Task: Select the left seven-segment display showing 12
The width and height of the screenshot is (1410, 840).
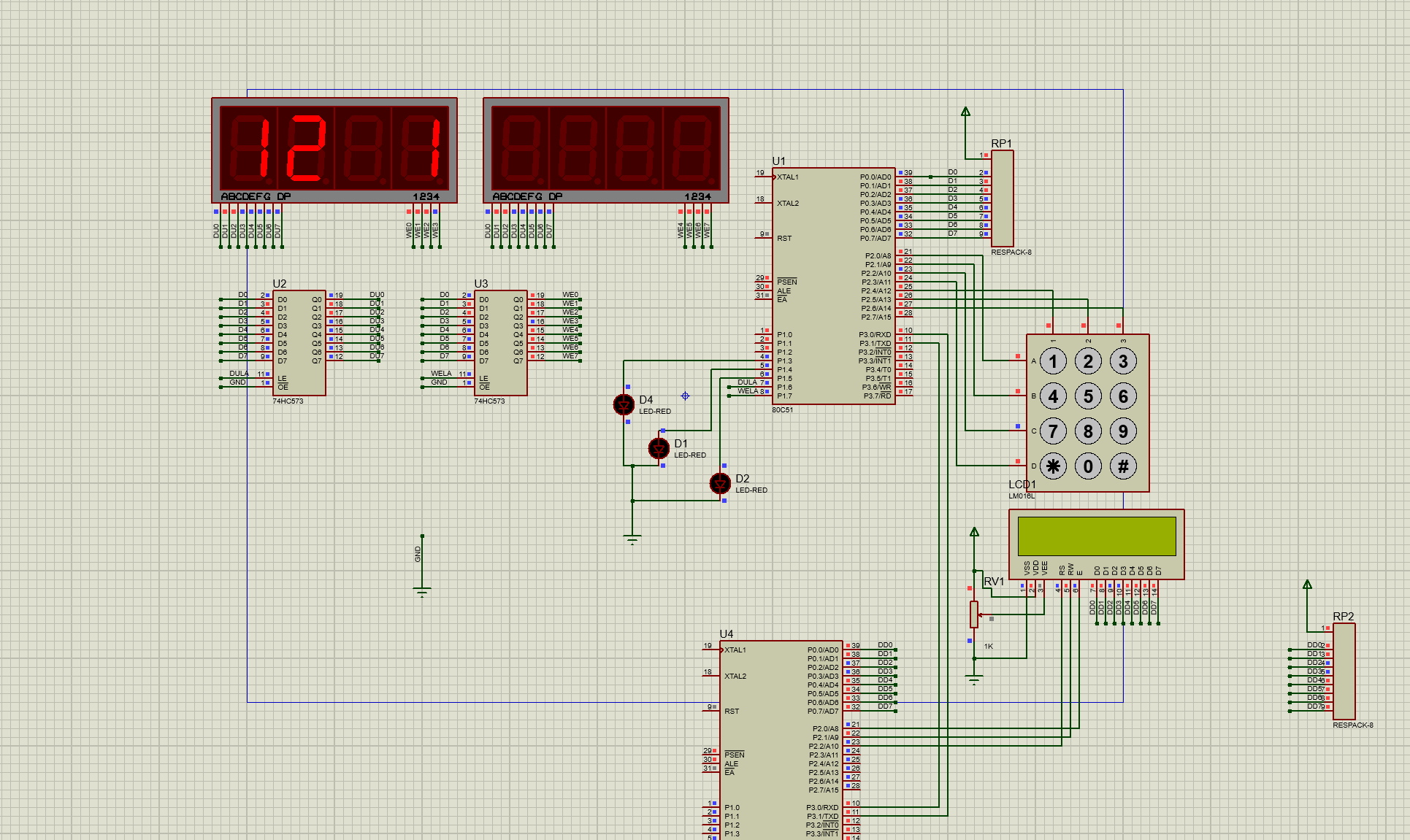Action: 334,149
